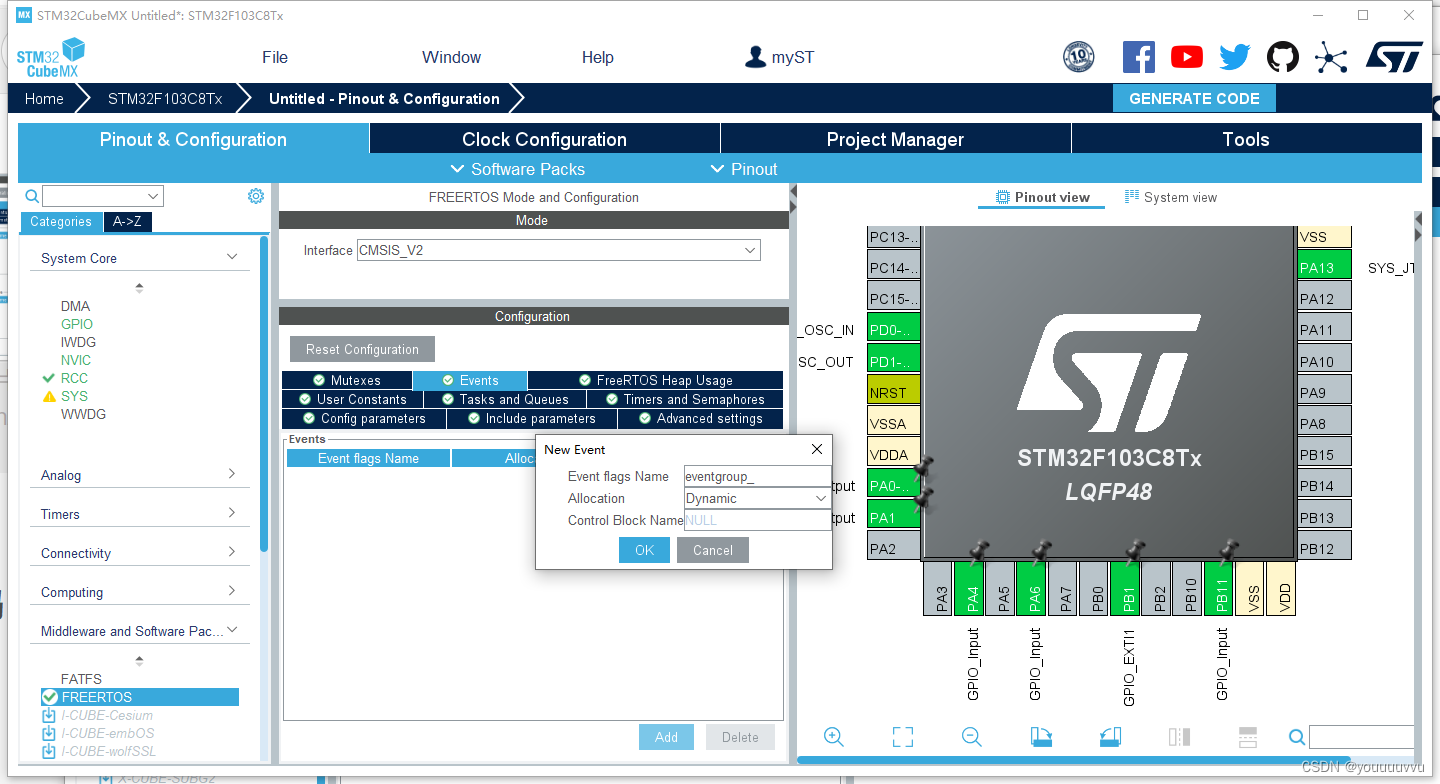
Task: Click pin PA13 on the chip
Action: 1324,267
